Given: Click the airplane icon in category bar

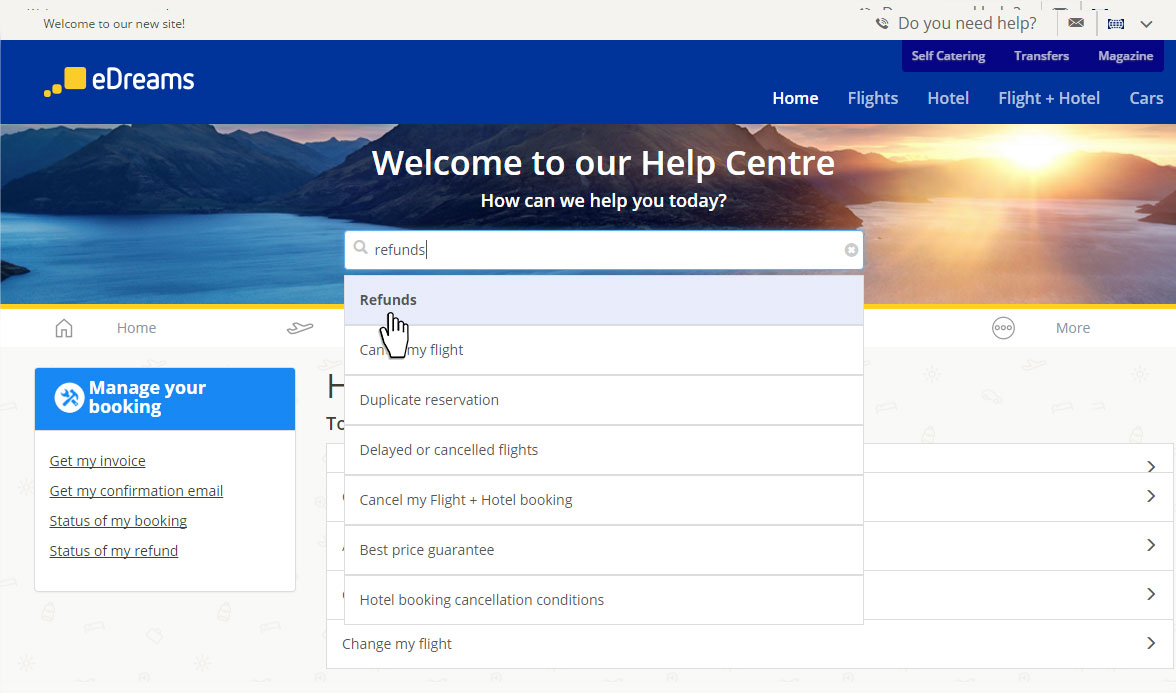Looking at the screenshot, I should pos(300,328).
